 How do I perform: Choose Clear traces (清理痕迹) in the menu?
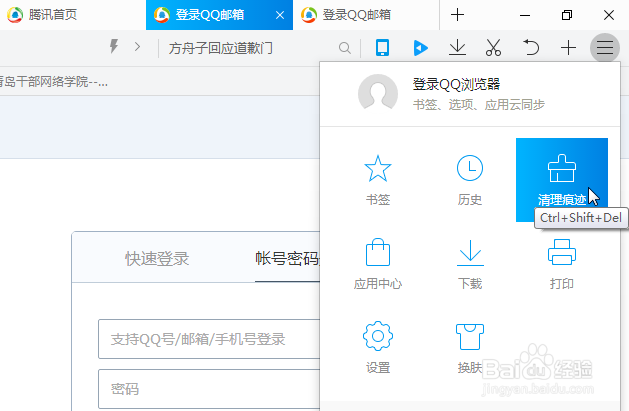(562, 180)
